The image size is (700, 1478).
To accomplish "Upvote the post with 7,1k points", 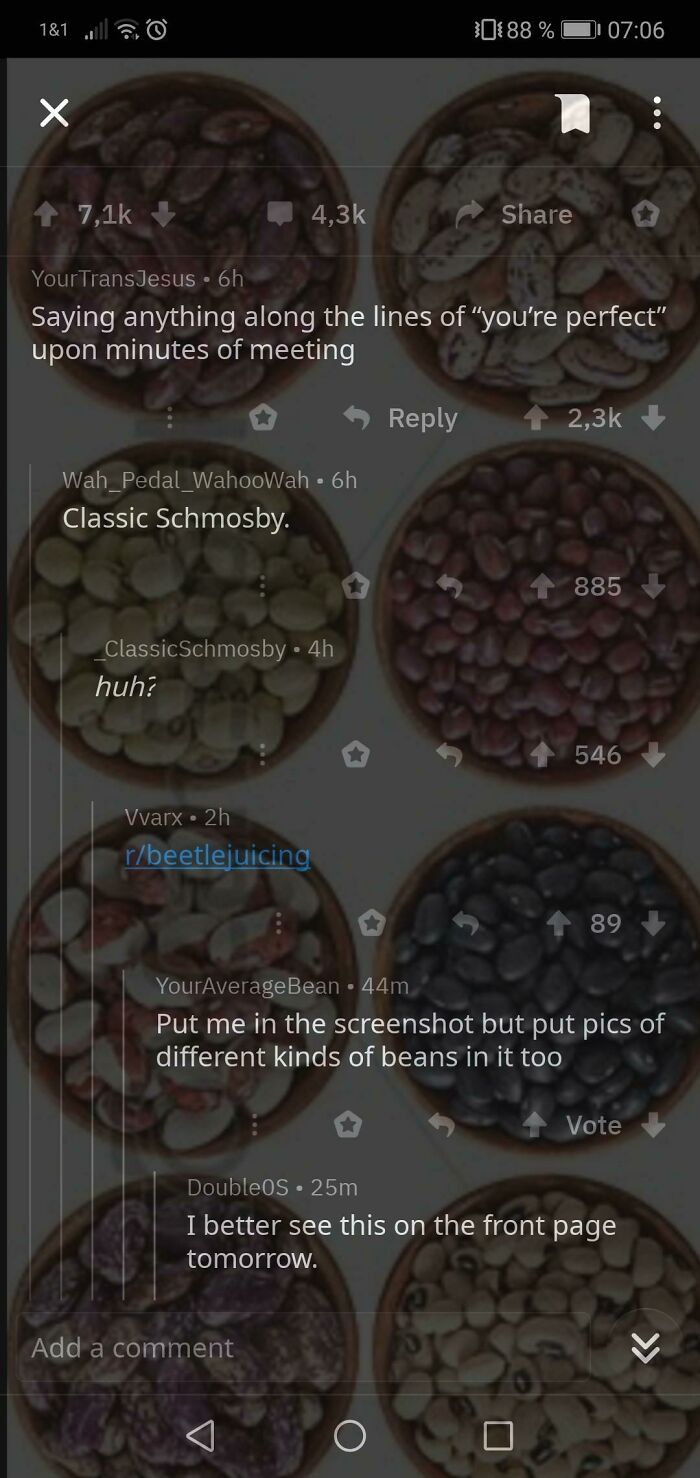I will tap(46, 214).
